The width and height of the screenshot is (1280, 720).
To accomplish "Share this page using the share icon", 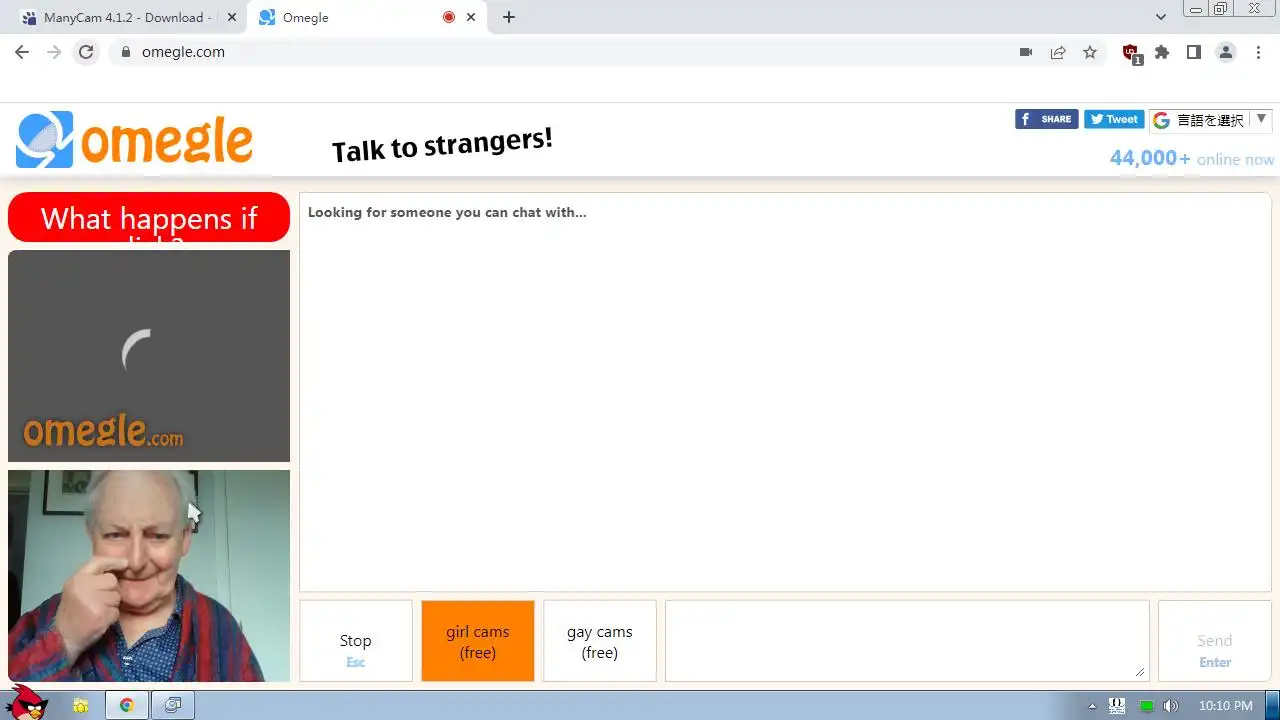I will pyautogui.click(x=1058, y=52).
